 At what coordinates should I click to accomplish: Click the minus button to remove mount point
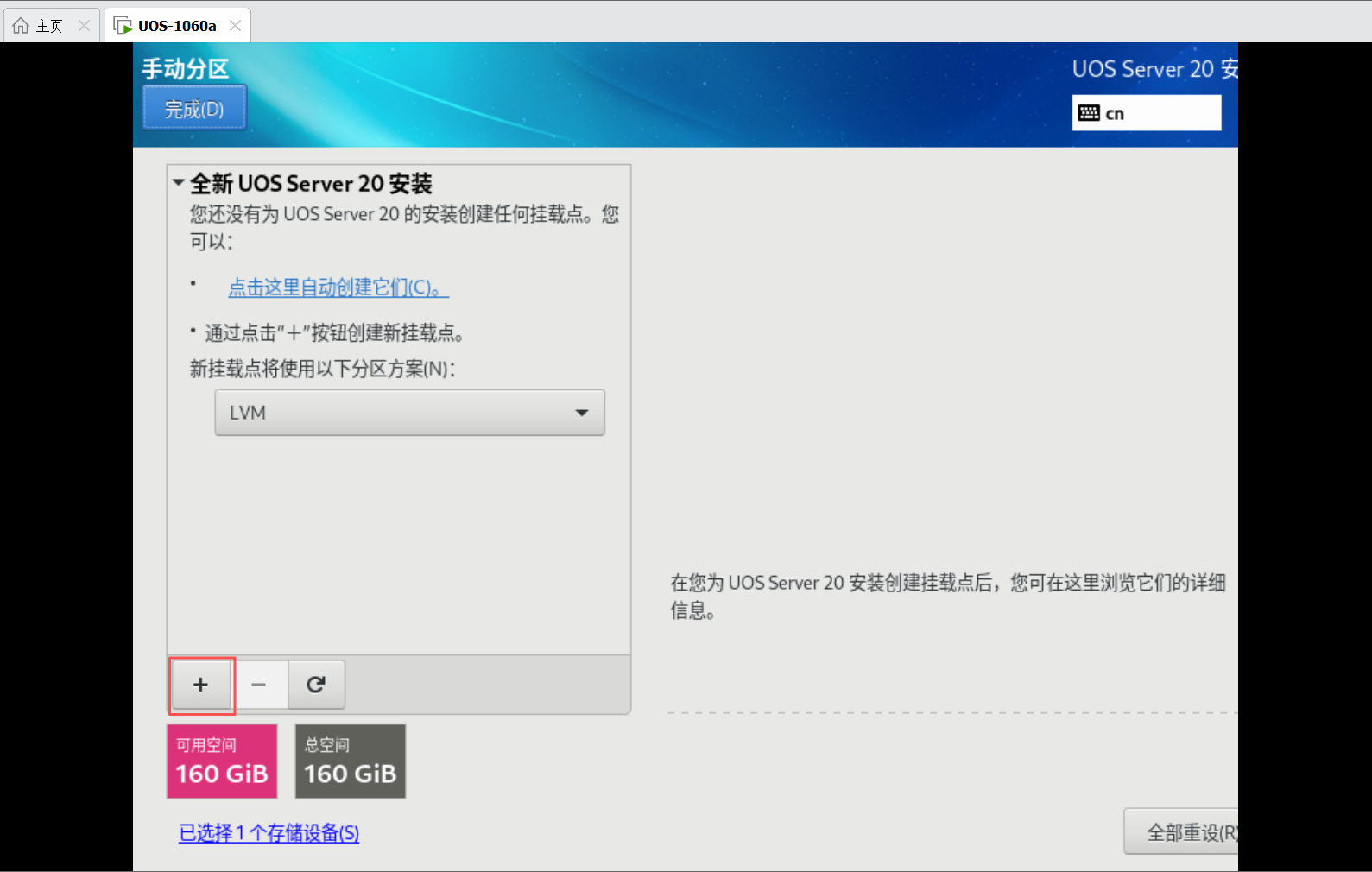pos(259,685)
